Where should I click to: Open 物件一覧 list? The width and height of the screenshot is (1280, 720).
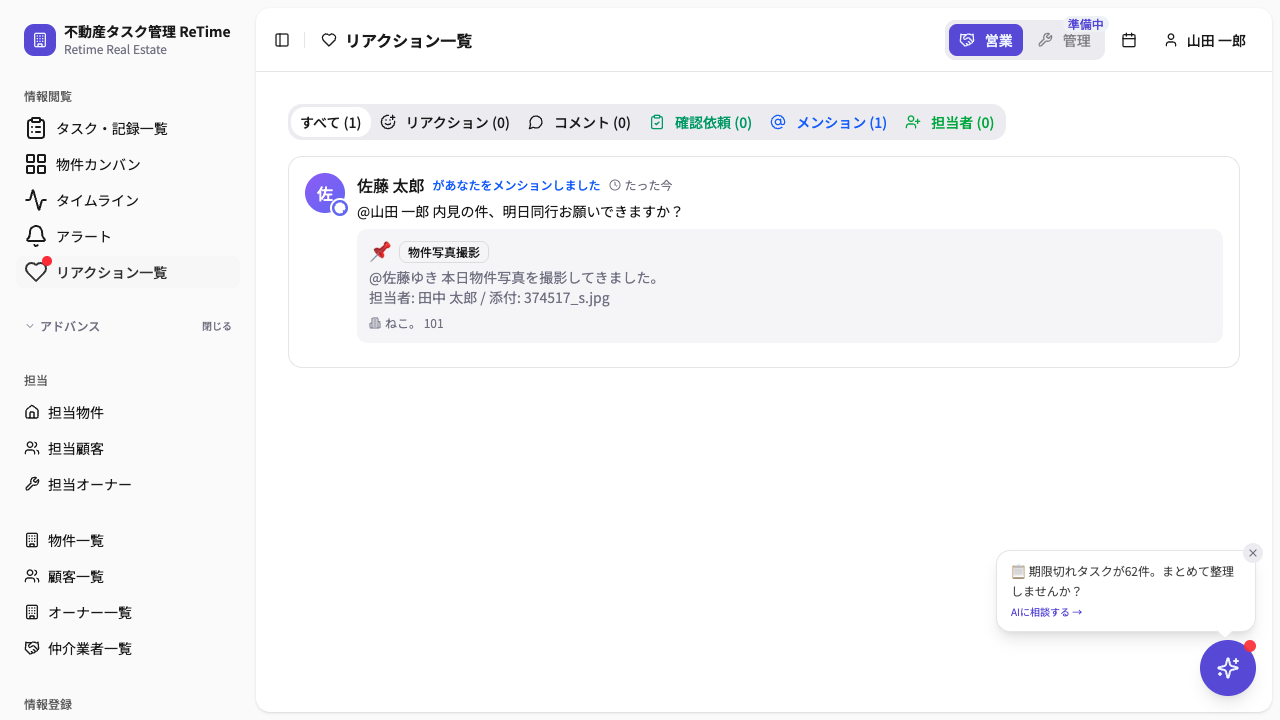click(128, 540)
